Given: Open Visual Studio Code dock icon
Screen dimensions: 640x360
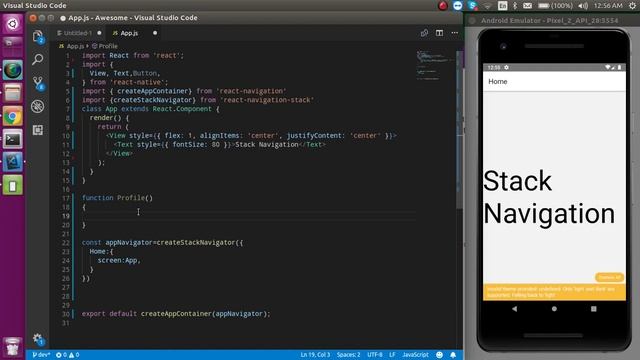Looking at the screenshot, I should tap(13, 162).
